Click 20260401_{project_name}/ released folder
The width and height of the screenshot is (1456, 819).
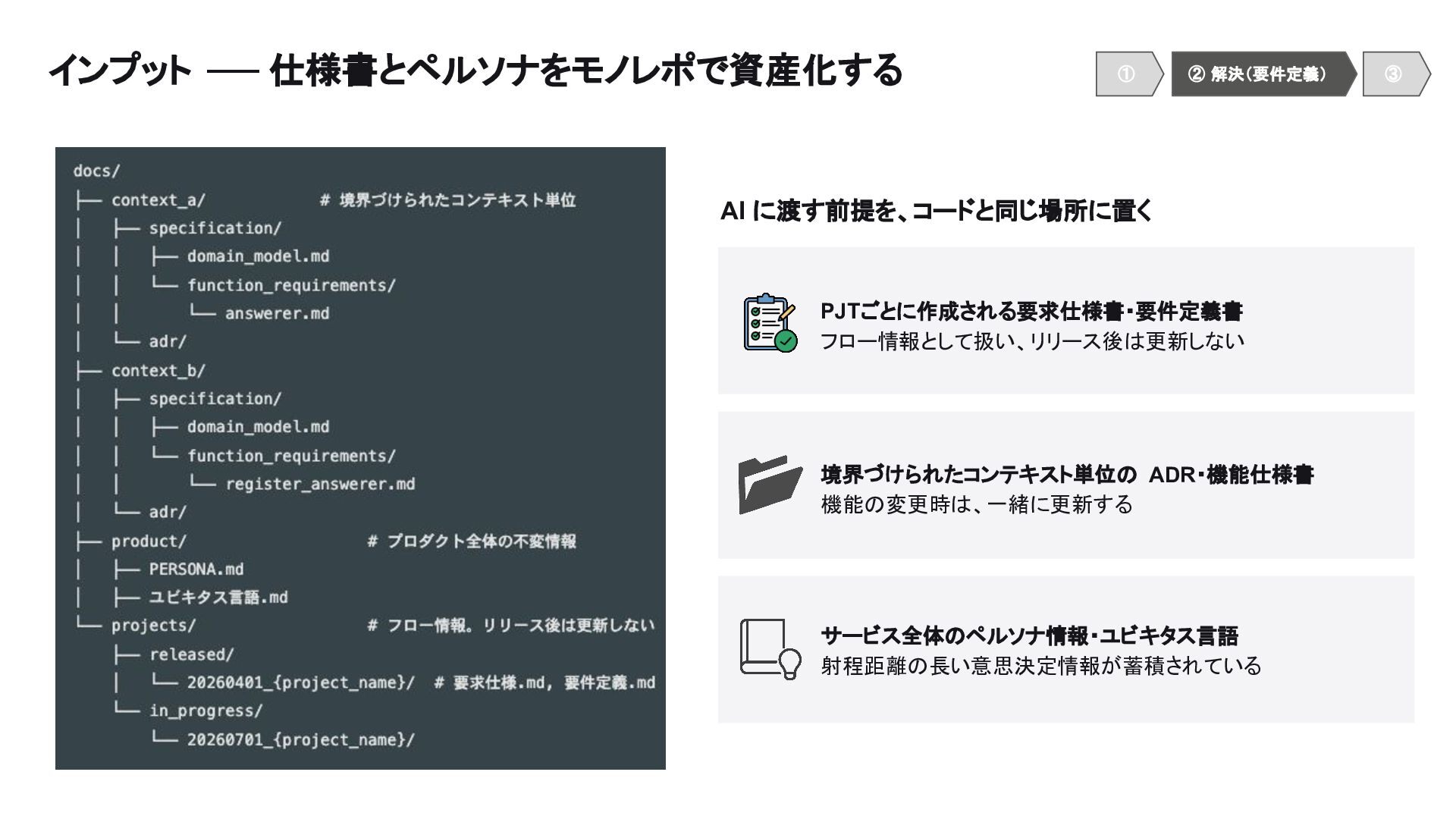[x=301, y=682]
